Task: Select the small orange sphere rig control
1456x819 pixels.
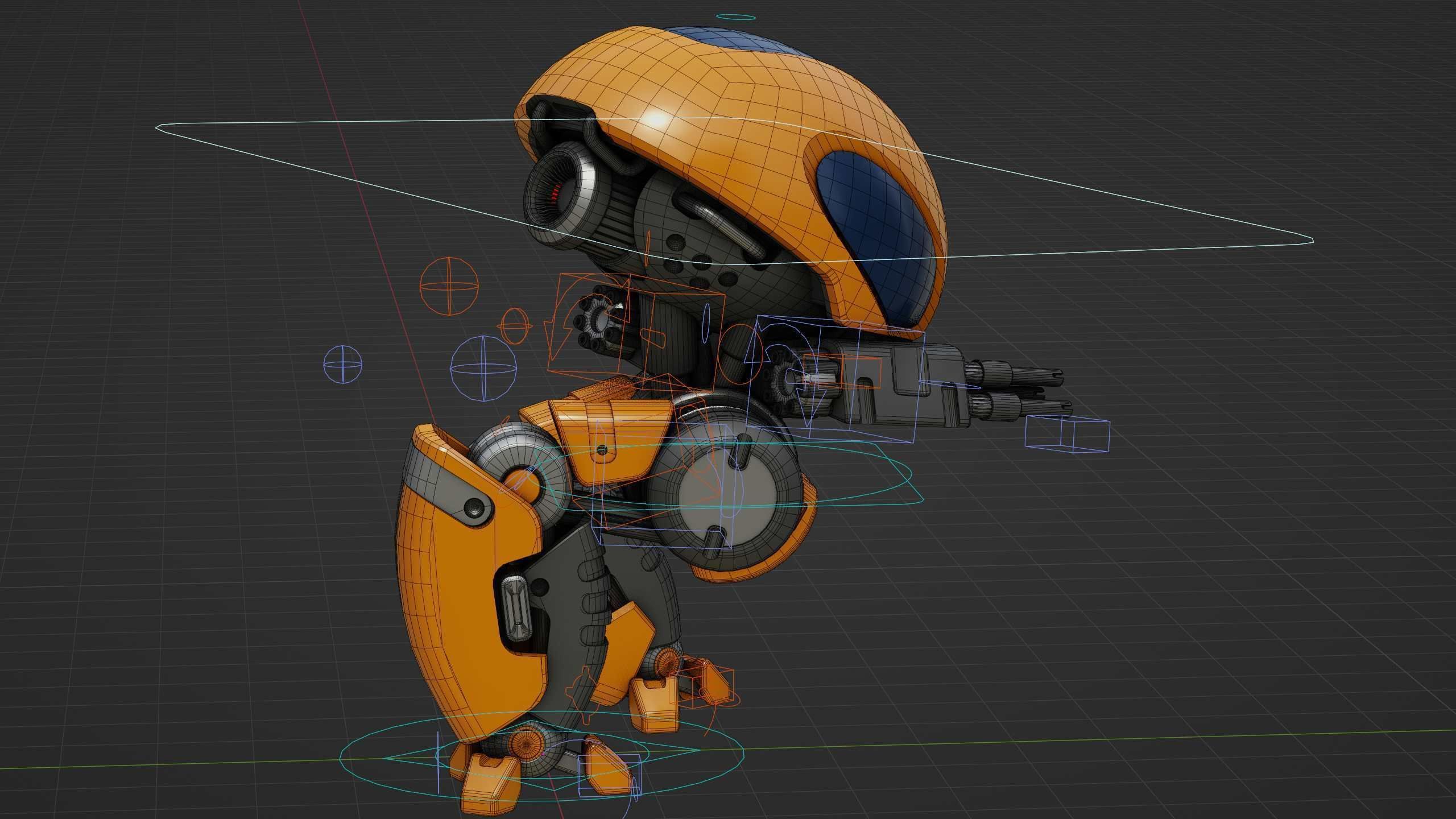Action: coord(516,326)
